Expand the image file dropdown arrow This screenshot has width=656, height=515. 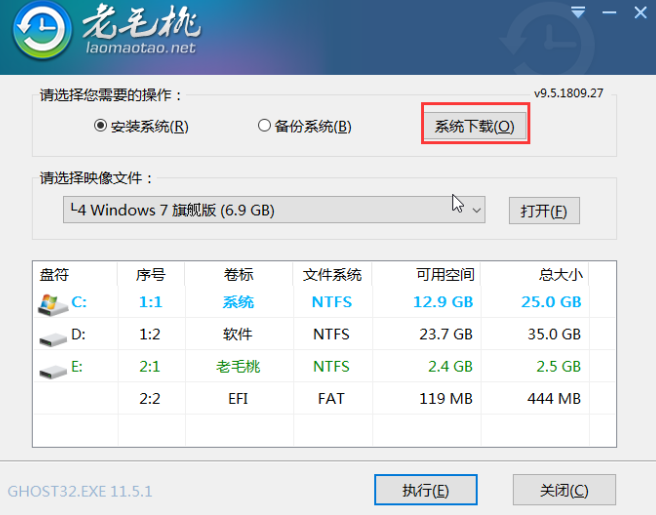point(476,211)
